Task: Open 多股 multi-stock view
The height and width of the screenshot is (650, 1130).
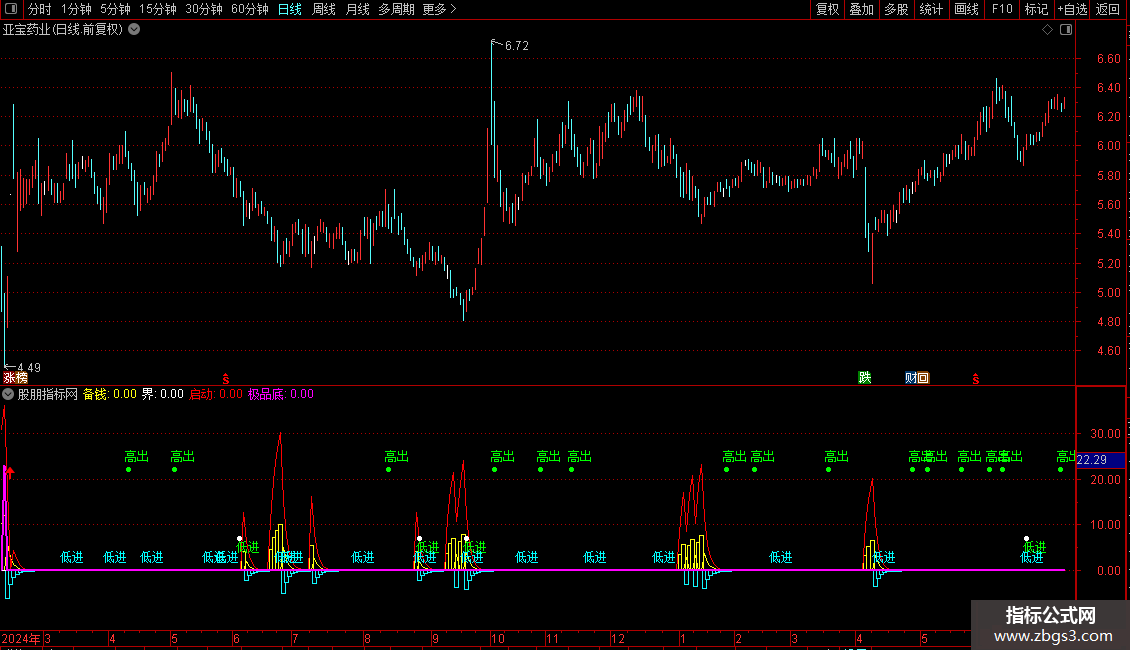Action: (896, 9)
